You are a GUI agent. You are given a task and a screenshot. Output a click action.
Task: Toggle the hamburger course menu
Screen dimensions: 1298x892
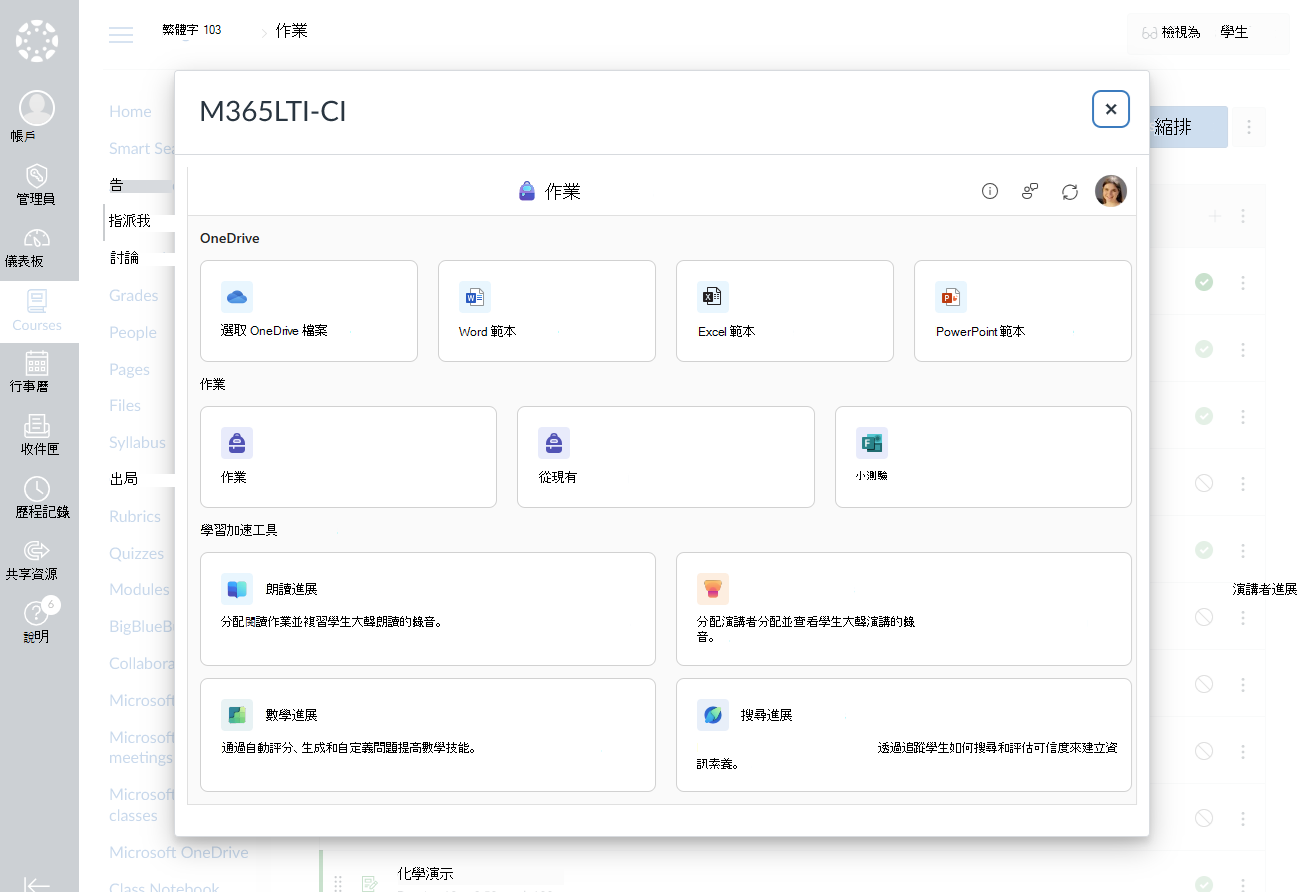(x=121, y=35)
